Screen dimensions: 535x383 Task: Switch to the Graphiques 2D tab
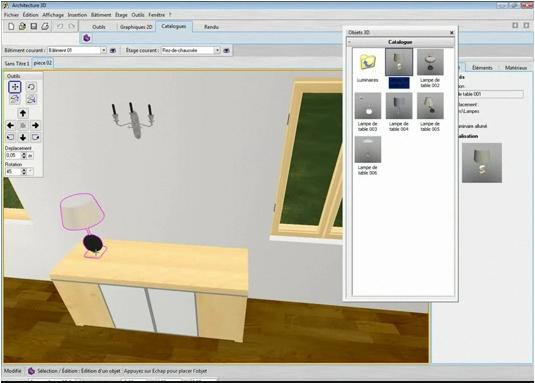[136, 27]
